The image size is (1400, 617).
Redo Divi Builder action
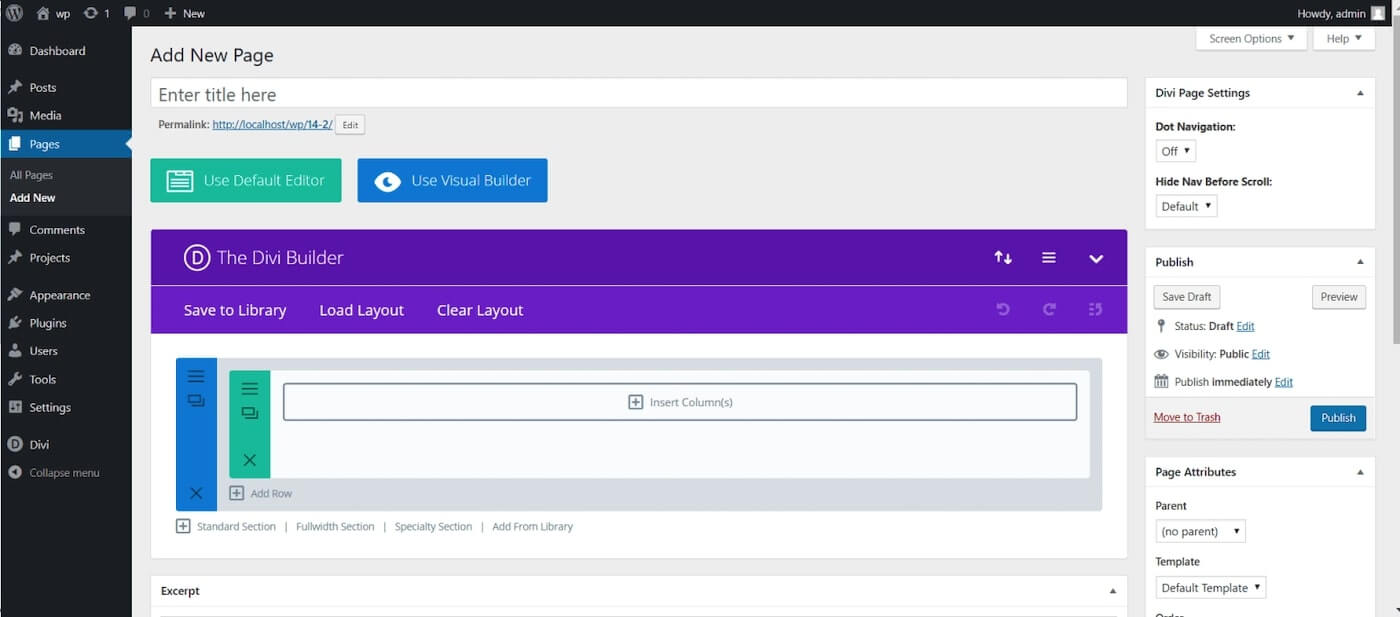coord(1049,310)
